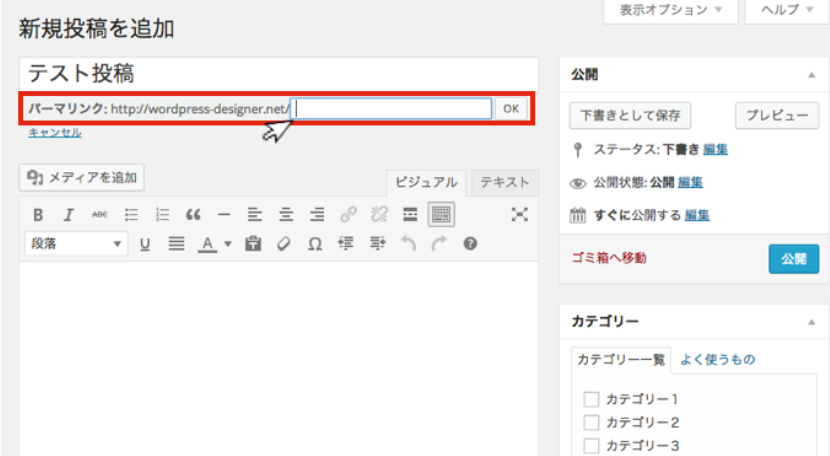The image size is (830, 456).
Task: Select the よく使うもの category tab
Action: coord(717,360)
